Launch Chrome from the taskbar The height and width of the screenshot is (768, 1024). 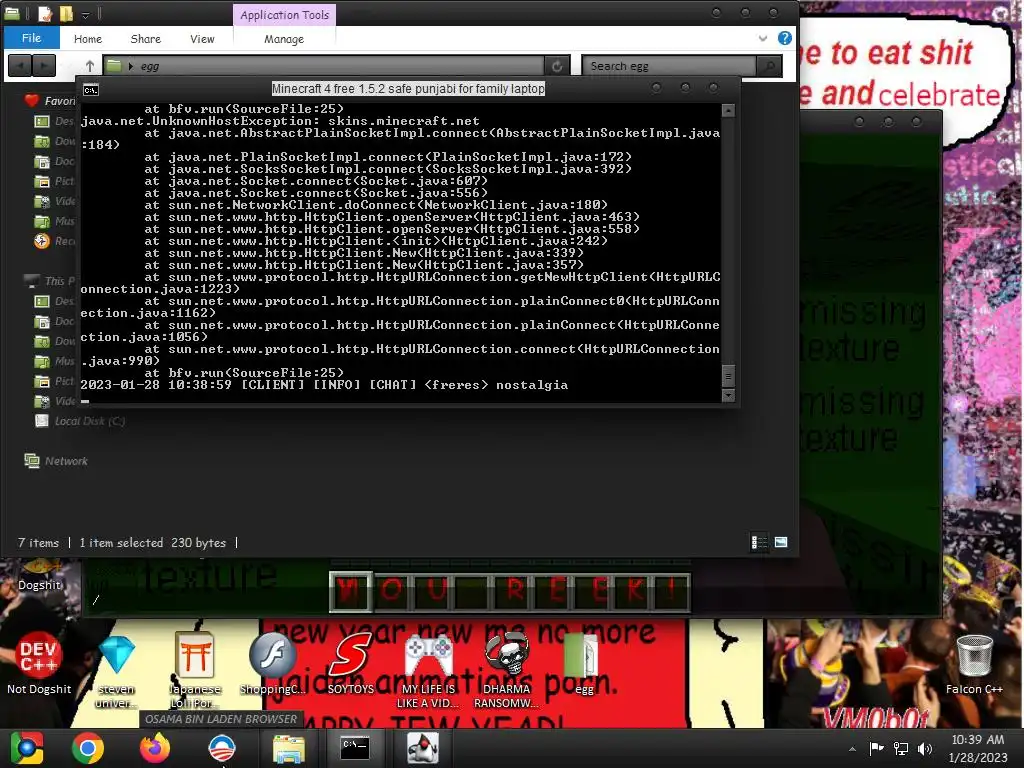(88, 748)
